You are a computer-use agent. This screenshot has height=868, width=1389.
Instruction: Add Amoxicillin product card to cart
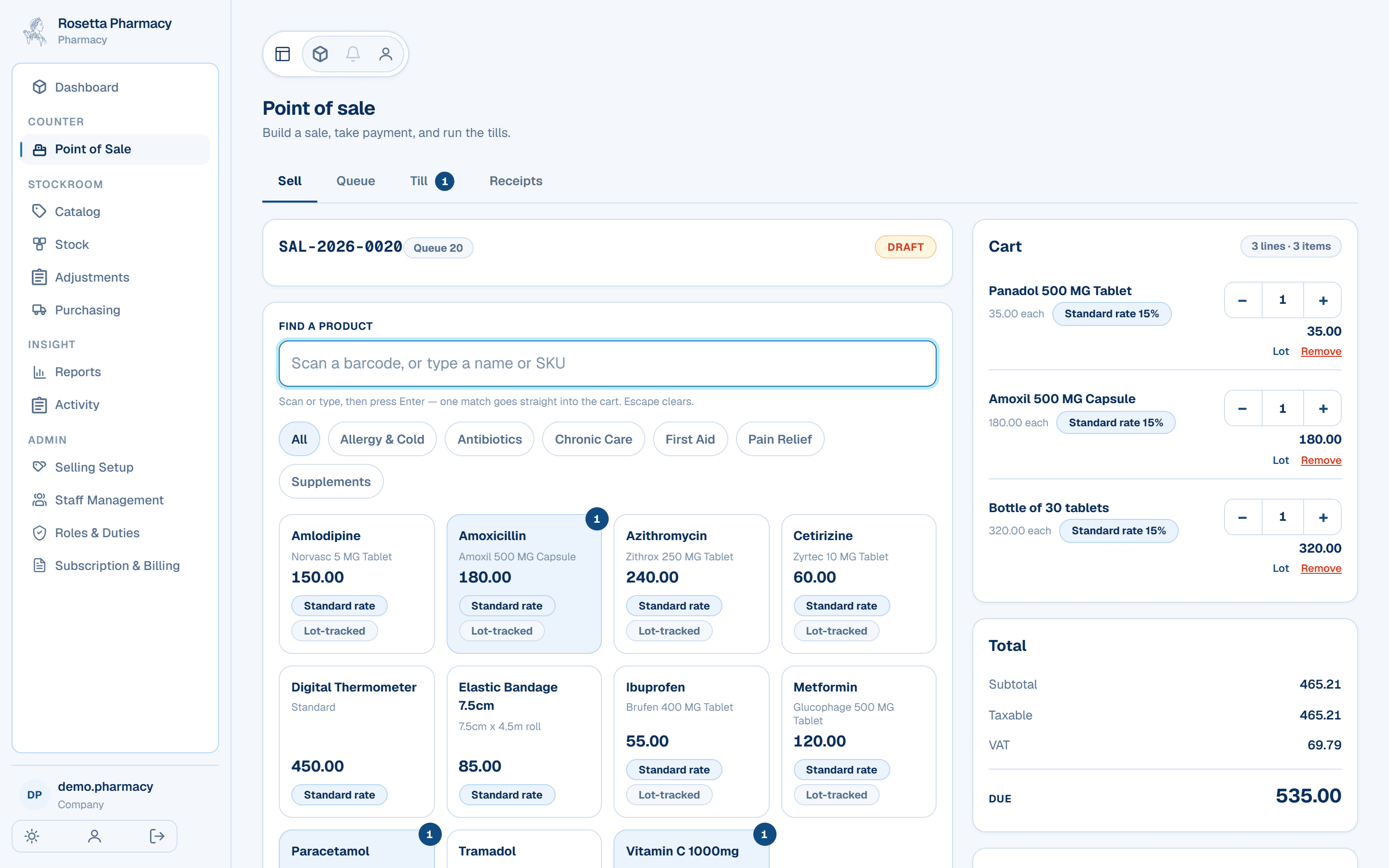(524, 584)
